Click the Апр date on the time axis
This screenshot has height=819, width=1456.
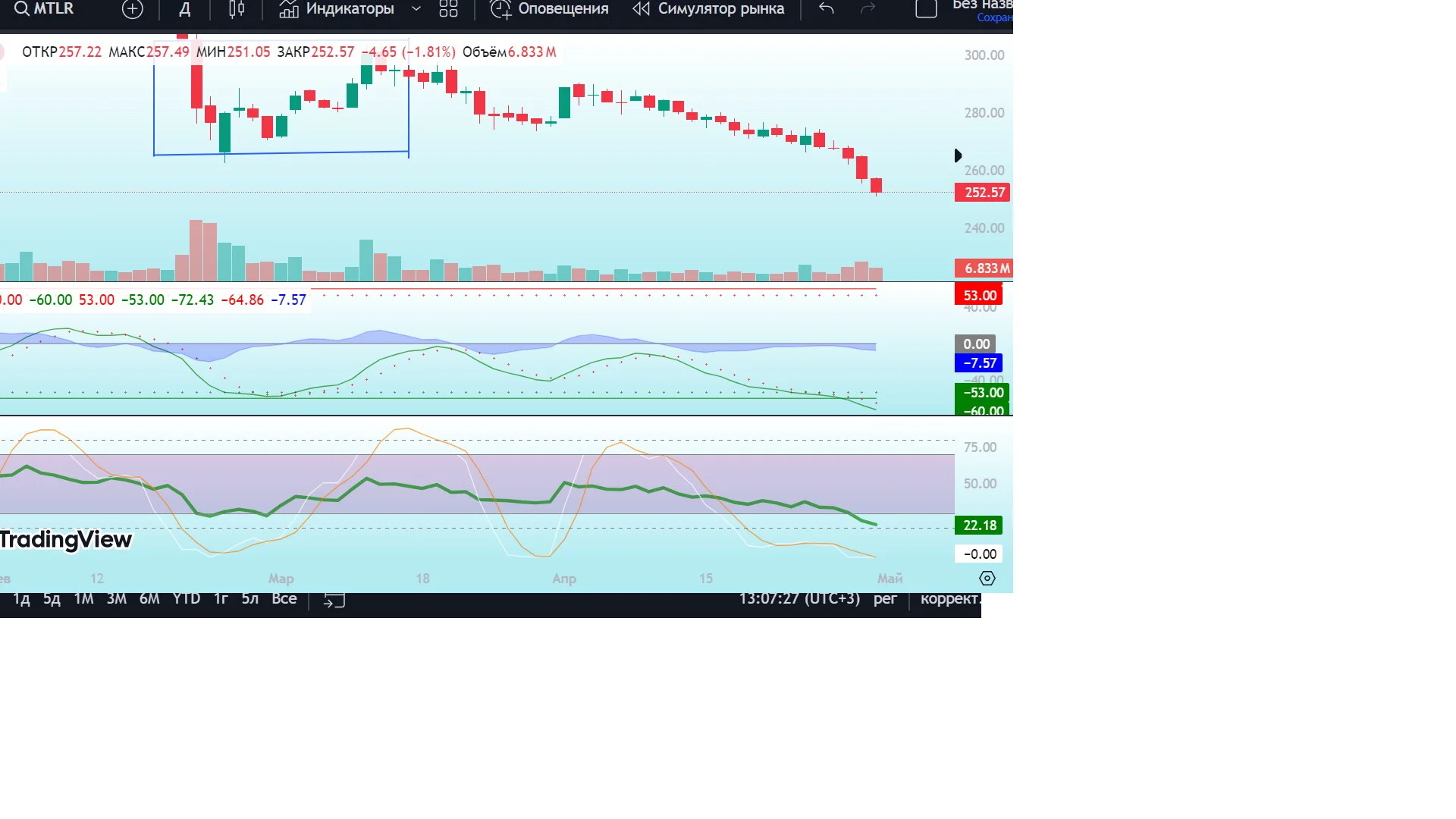coord(564,579)
